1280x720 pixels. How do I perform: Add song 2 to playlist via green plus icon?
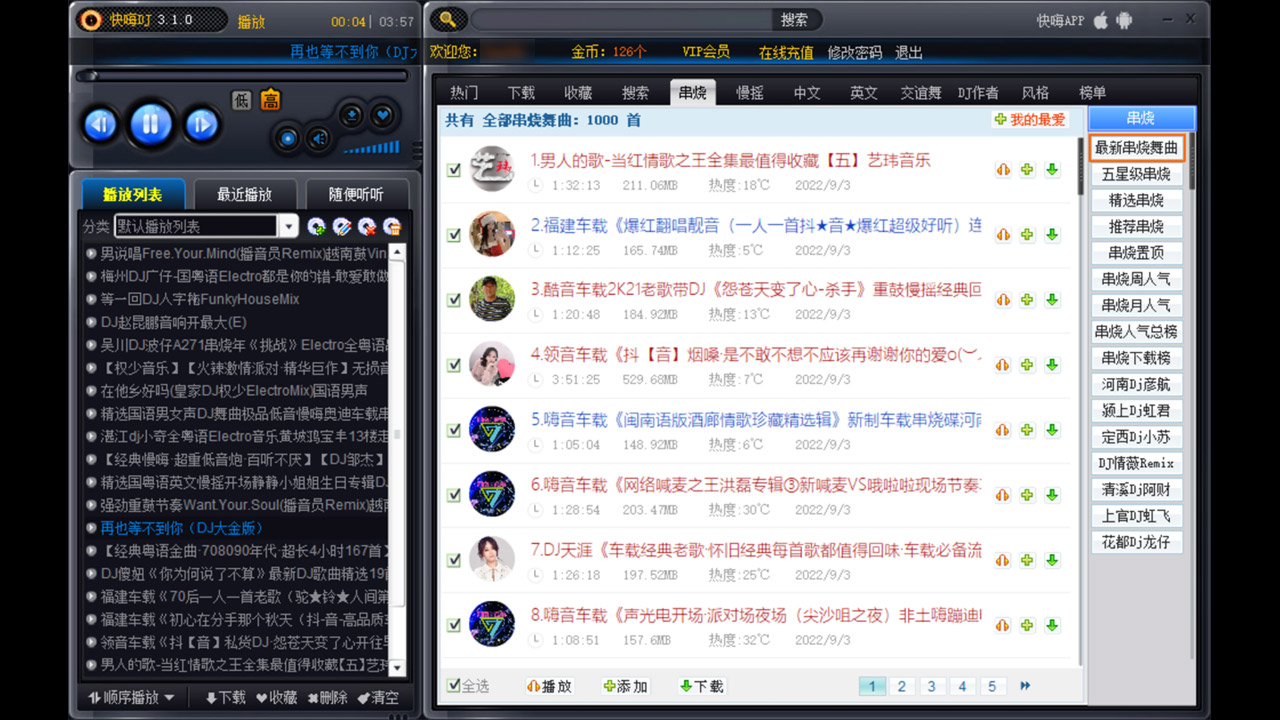(x=1027, y=234)
